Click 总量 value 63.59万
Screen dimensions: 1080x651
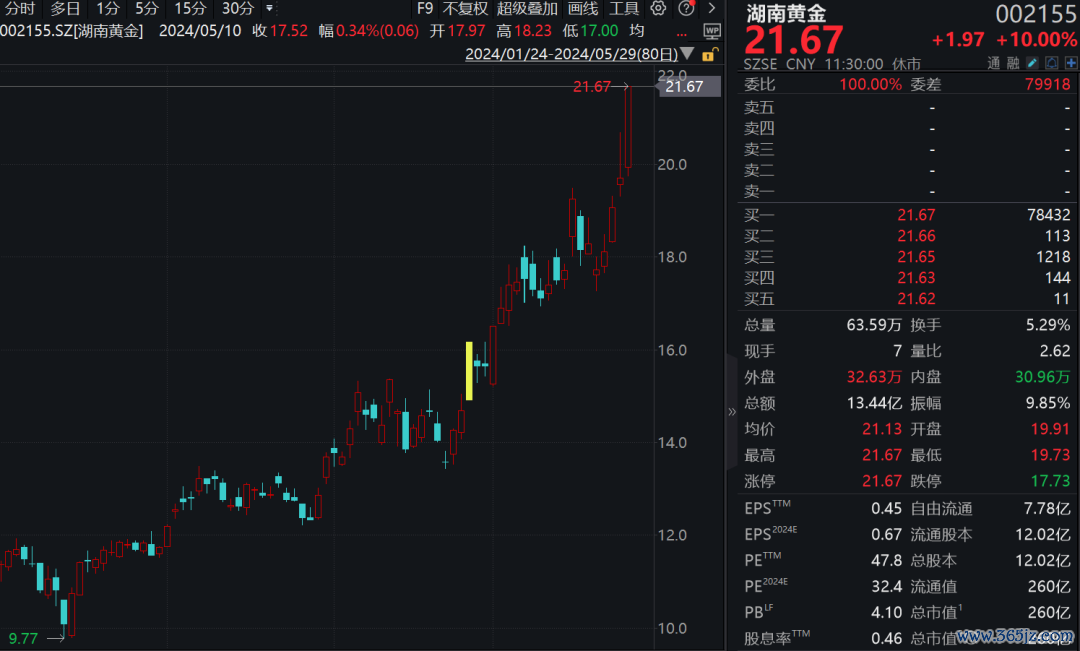[x=874, y=325]
